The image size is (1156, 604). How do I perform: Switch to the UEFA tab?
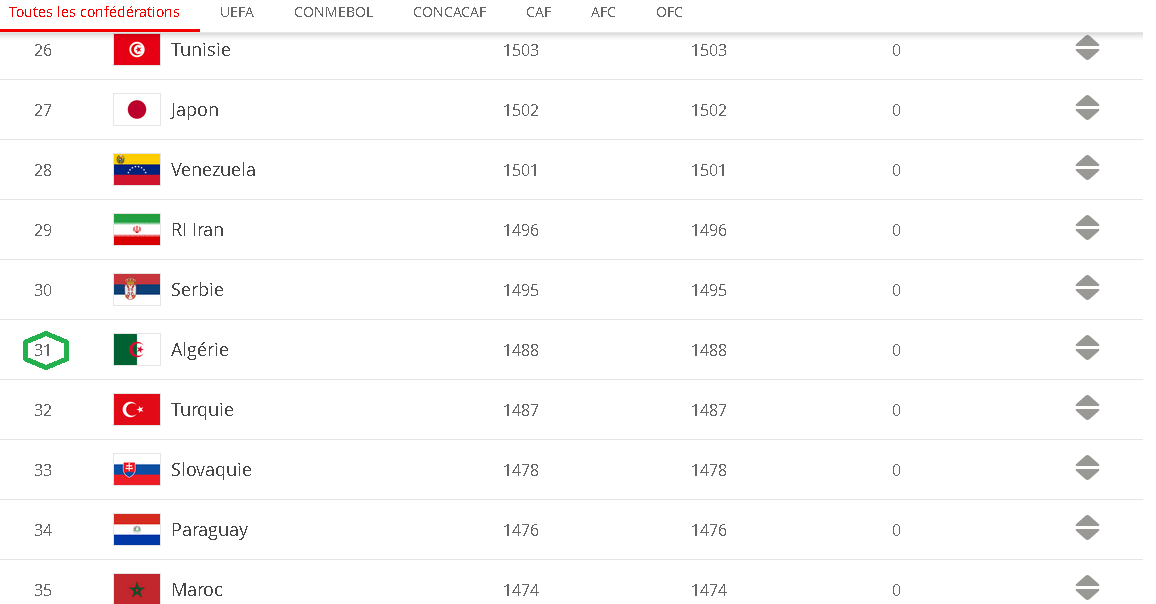pyautogui.click(x=237, y=13)
